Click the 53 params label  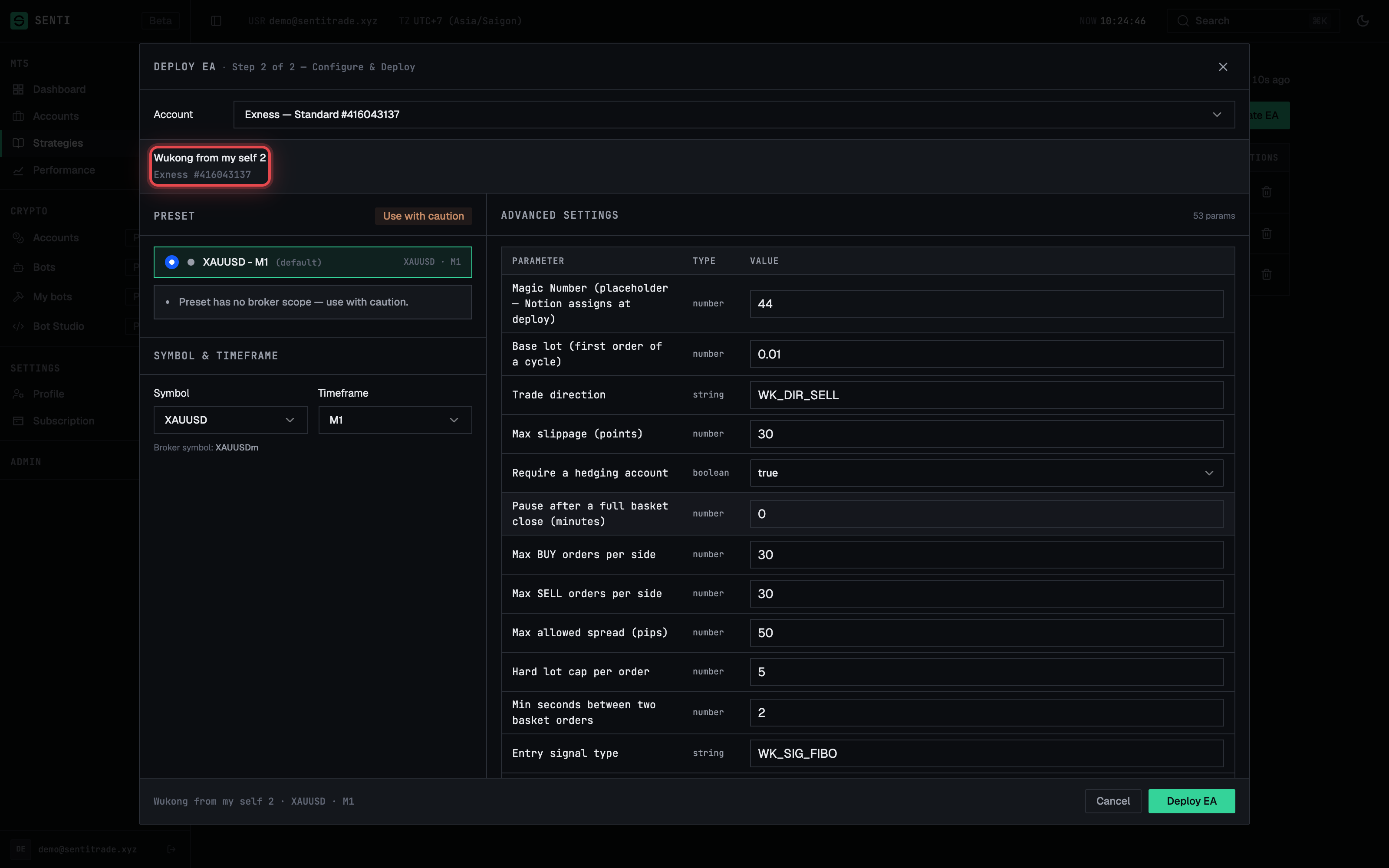[1213, 216]
